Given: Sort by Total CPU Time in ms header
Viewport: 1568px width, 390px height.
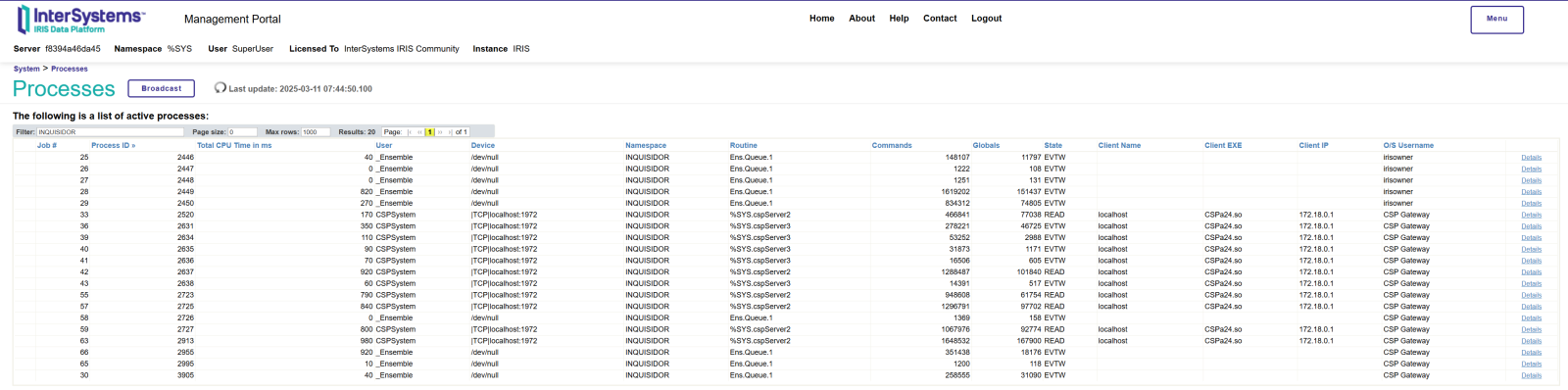Looking at the screenshot, I should [x=234, y=145].
